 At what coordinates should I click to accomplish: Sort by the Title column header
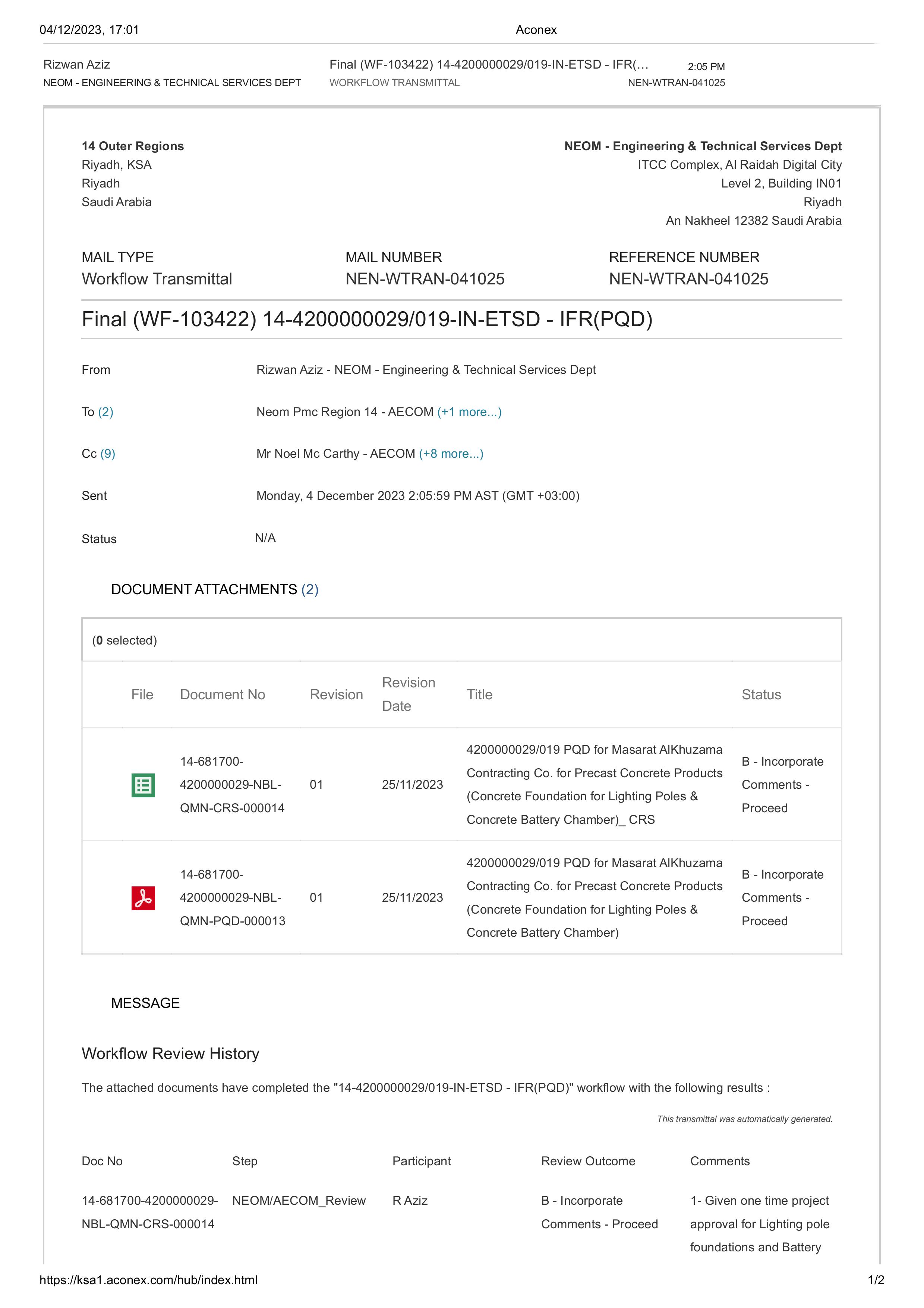click(480, 694)
